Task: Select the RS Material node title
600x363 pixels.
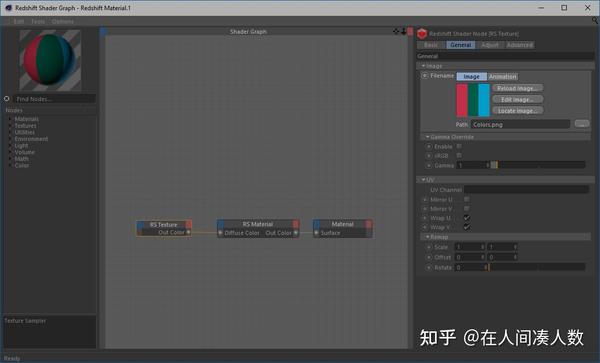Action: (258, 224)
